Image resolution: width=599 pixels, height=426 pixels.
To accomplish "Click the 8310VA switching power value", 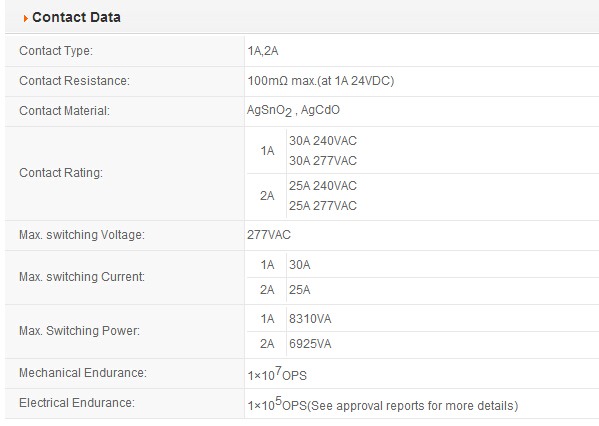I will coord(310,319).
